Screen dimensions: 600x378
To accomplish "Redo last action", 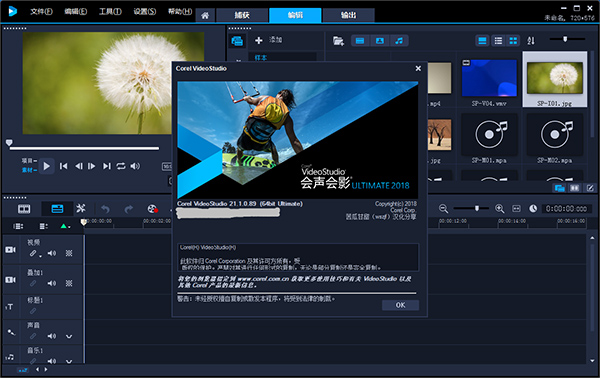I will click(x=129, y=209).
